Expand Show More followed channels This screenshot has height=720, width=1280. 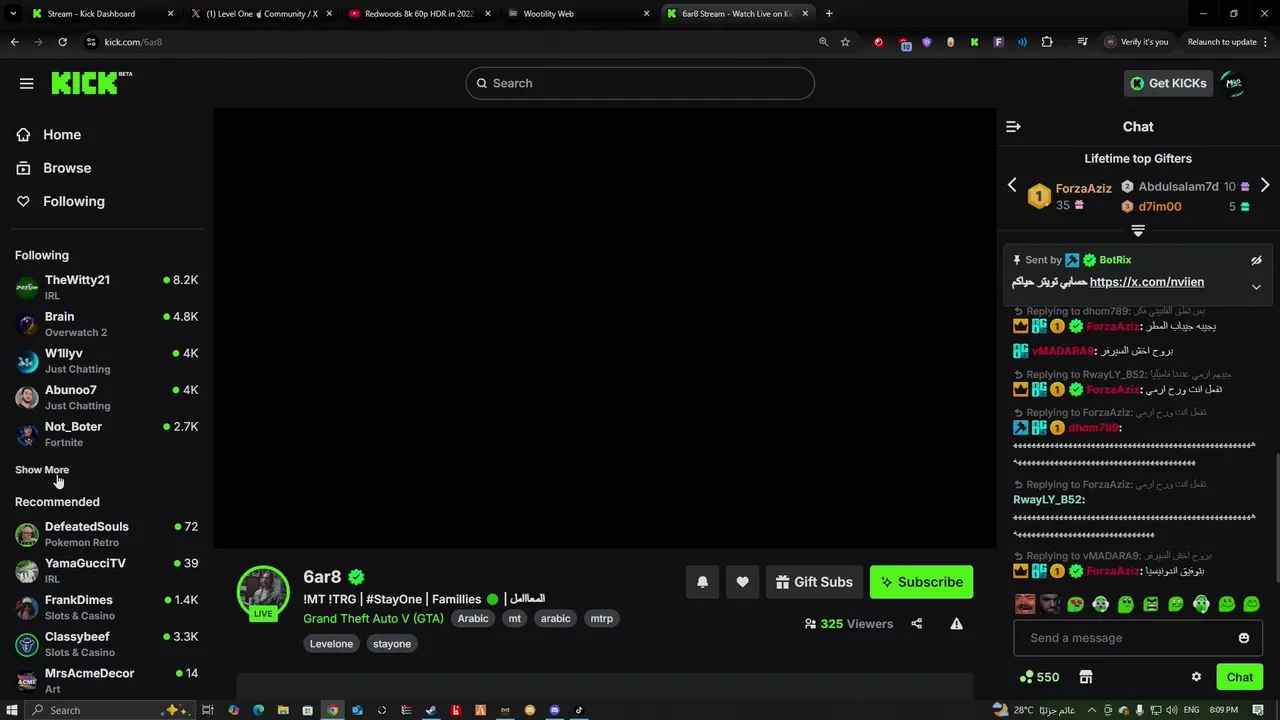point(42,470)
